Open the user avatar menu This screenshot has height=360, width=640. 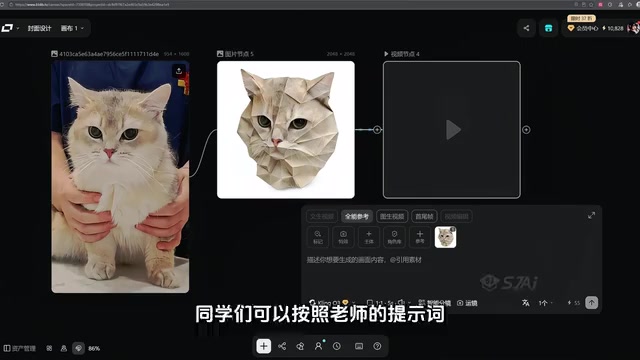pyautogui.click(x=634, y=28)
